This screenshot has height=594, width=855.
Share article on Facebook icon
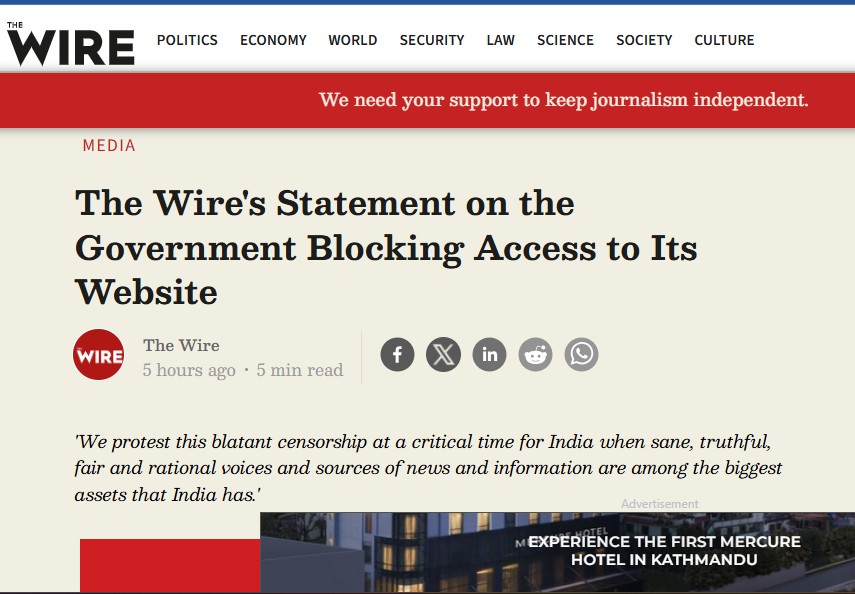[x=397, y=355]
